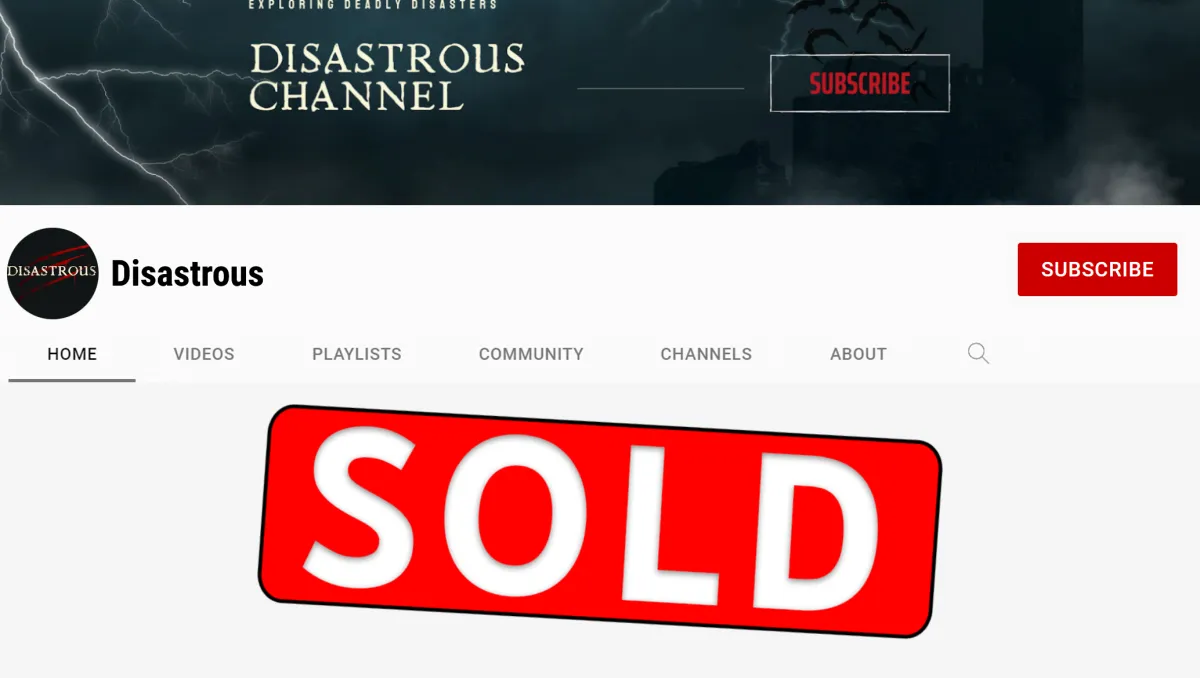Switch to the VIDEOS tab
Screen dimensions: 1200x678
pos(204,354)
